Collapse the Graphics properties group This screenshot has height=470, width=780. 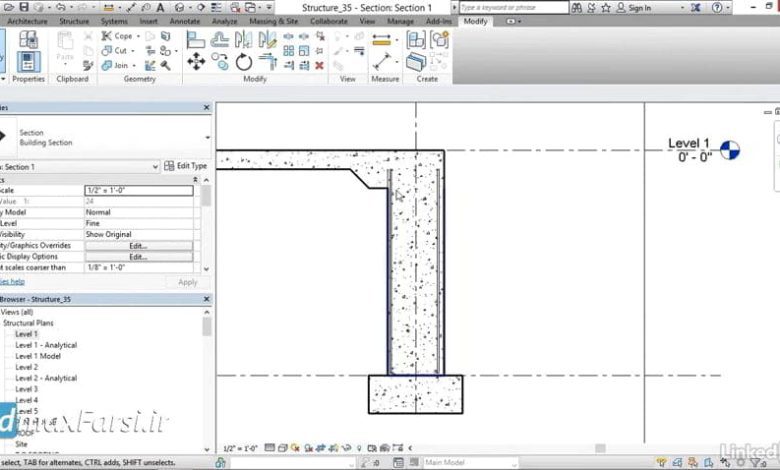pos(195,180)
